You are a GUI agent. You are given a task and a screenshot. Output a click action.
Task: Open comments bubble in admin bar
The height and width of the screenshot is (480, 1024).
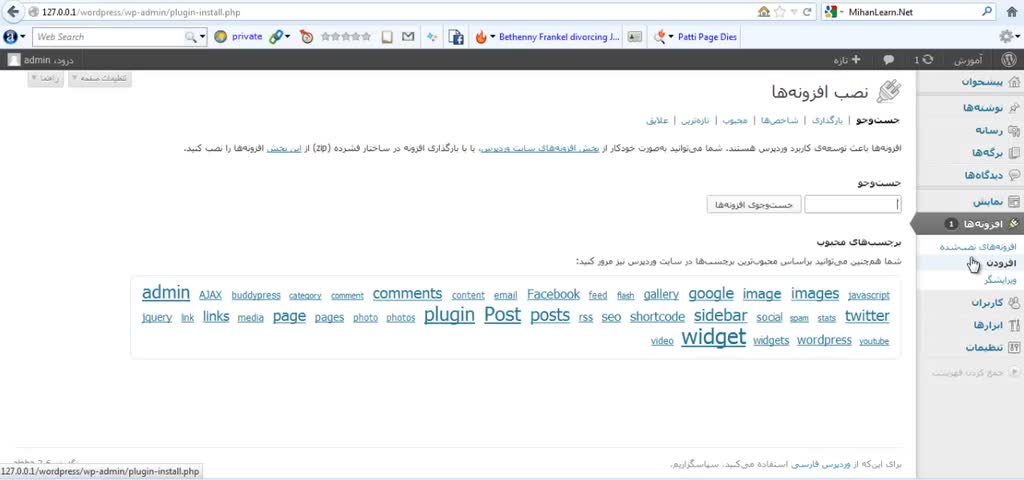[x=888, y=59]
